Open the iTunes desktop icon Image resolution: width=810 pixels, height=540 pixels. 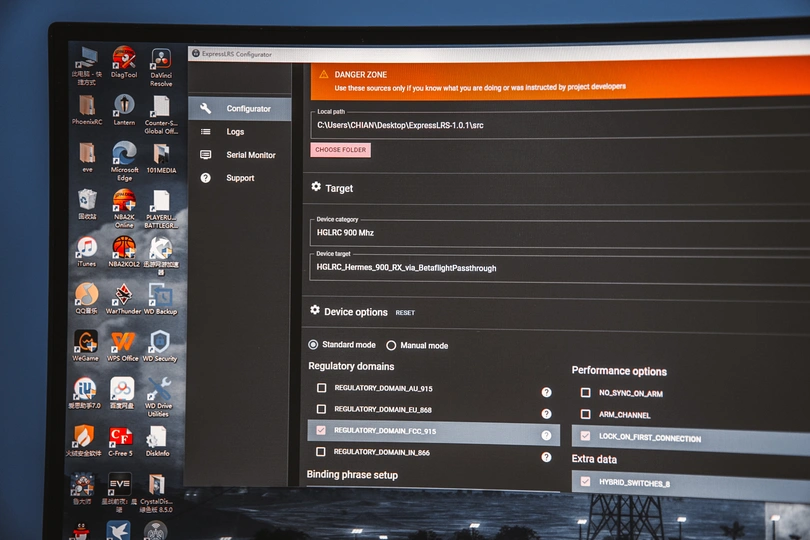(x=87, y=249)
